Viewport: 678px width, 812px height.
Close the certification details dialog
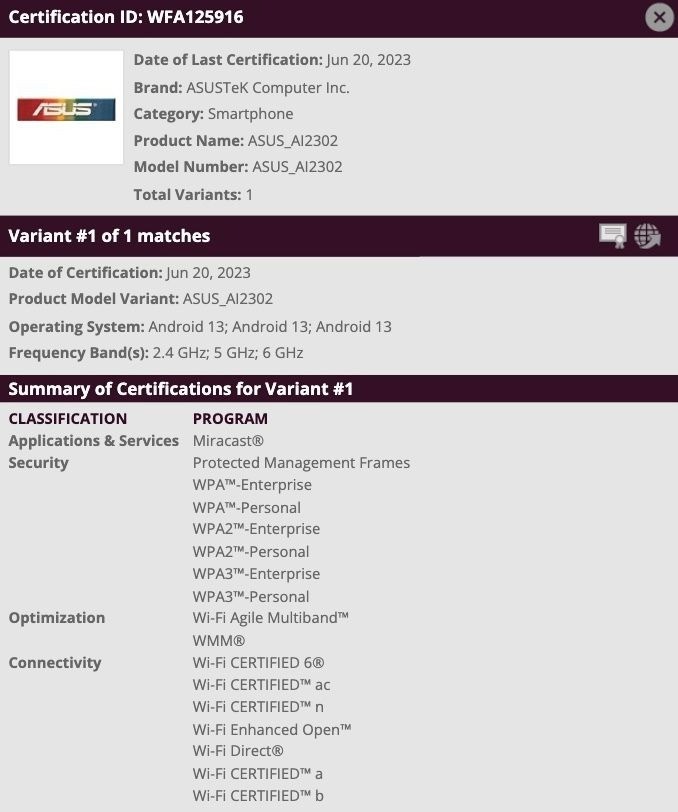point(659,17)
